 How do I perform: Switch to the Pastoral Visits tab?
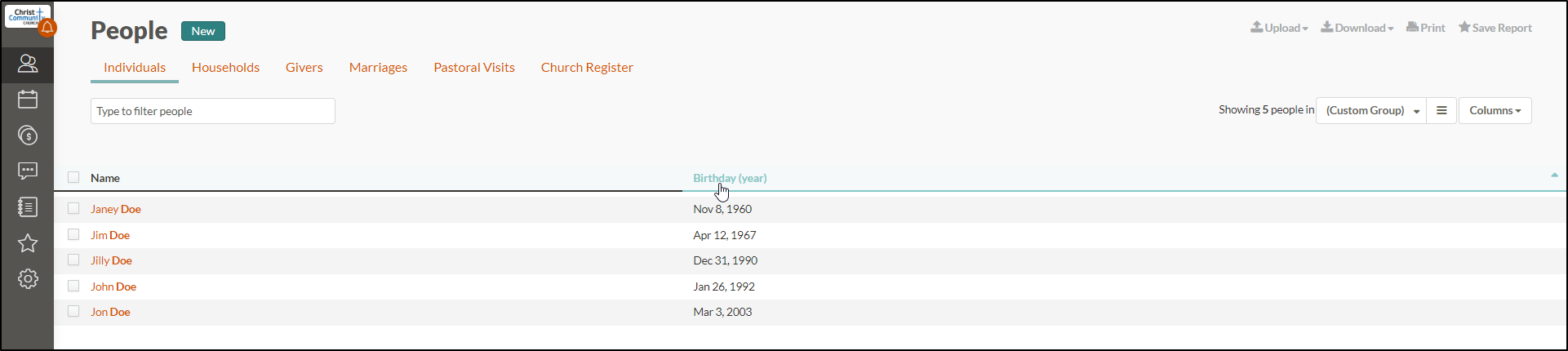coord(474,68)
